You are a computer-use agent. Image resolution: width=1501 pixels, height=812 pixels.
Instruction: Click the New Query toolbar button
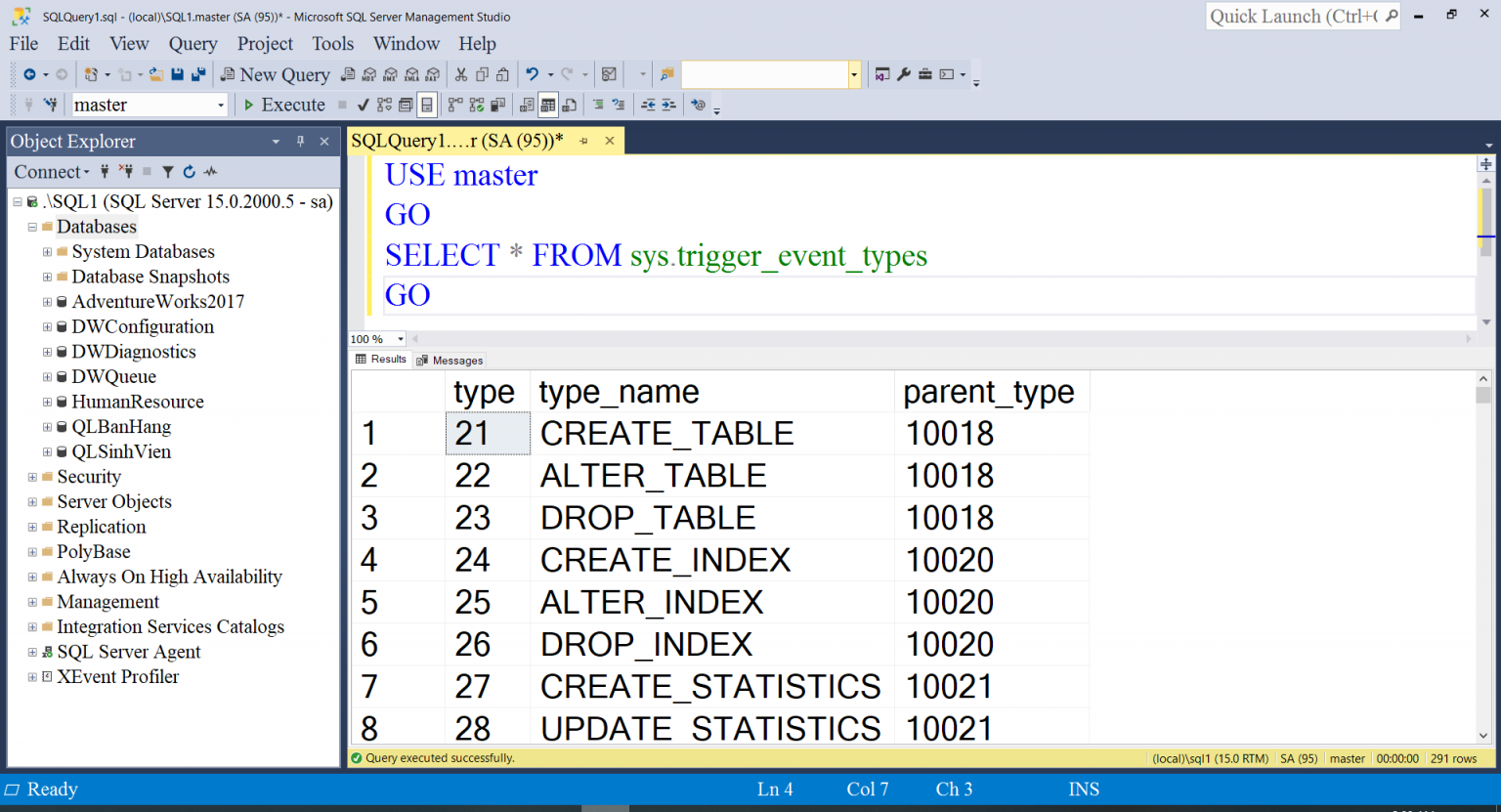[x=276, y=74]
